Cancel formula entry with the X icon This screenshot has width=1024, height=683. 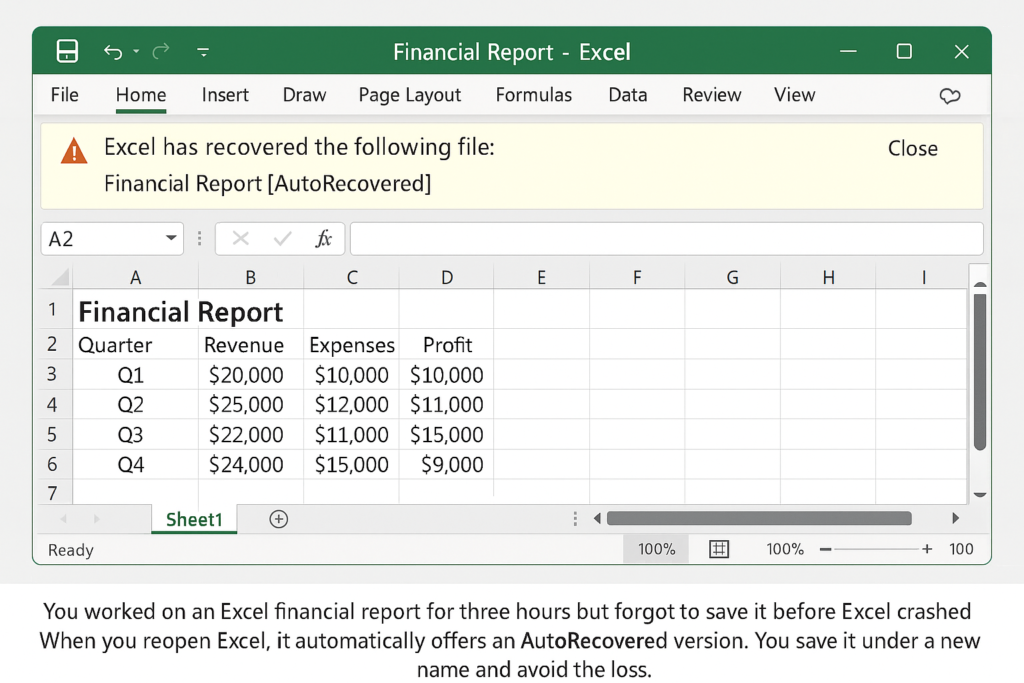[240, 238]
